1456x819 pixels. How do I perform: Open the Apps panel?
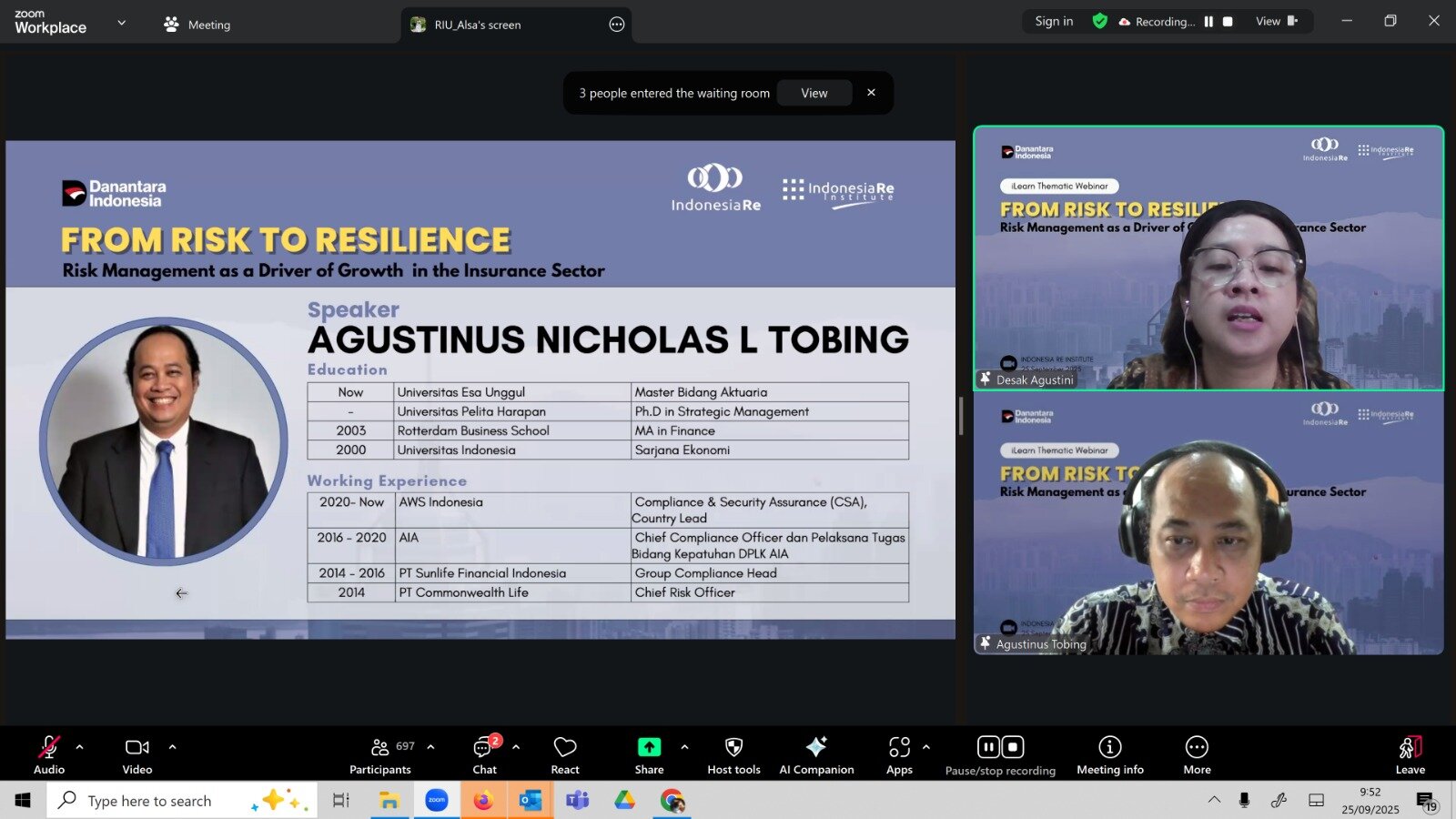pyautogui.click(x=899, y=754)
